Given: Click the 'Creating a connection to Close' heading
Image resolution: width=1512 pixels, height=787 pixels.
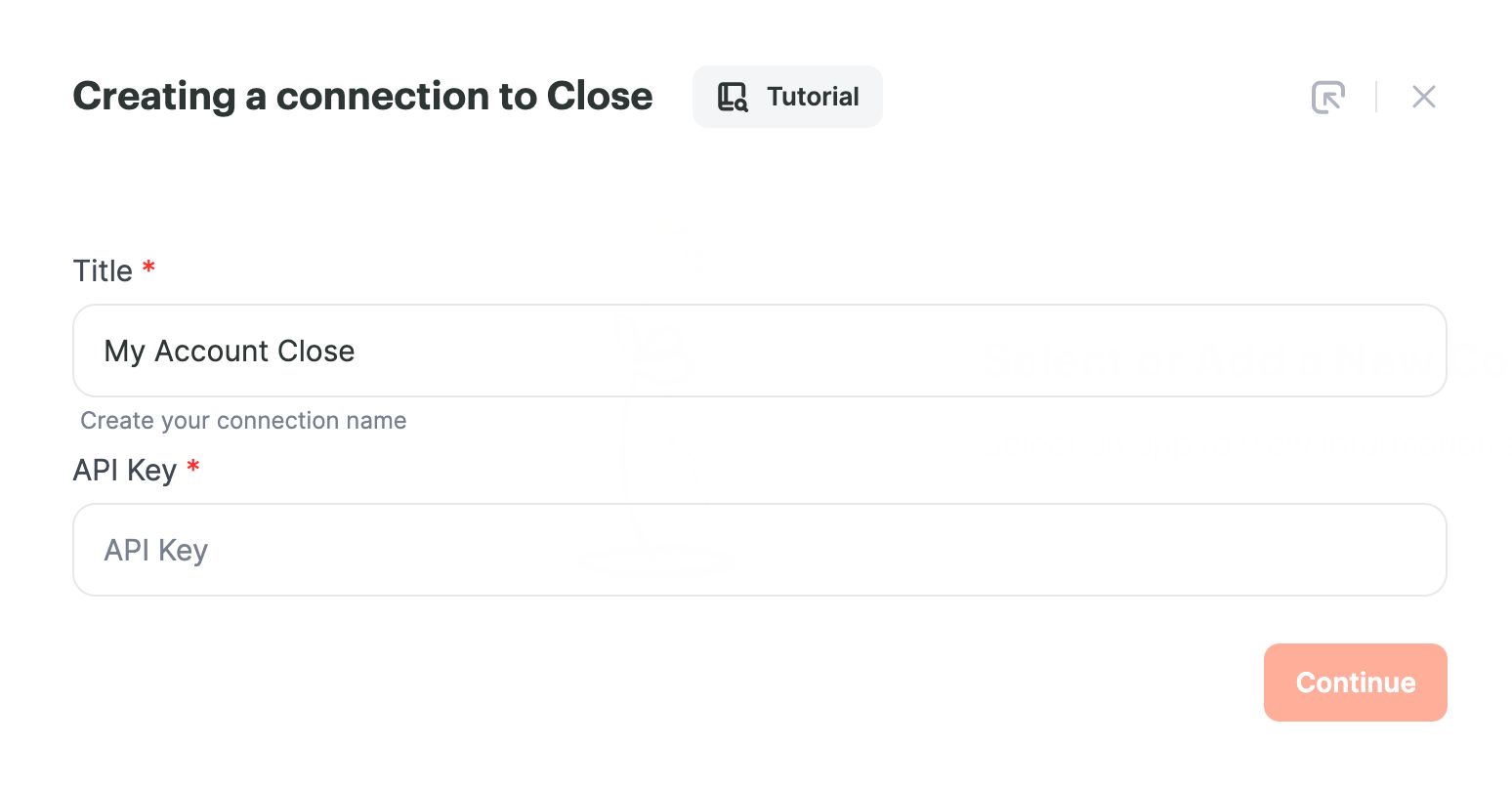Looking at the screenshot, I should [x=362, y=97].
